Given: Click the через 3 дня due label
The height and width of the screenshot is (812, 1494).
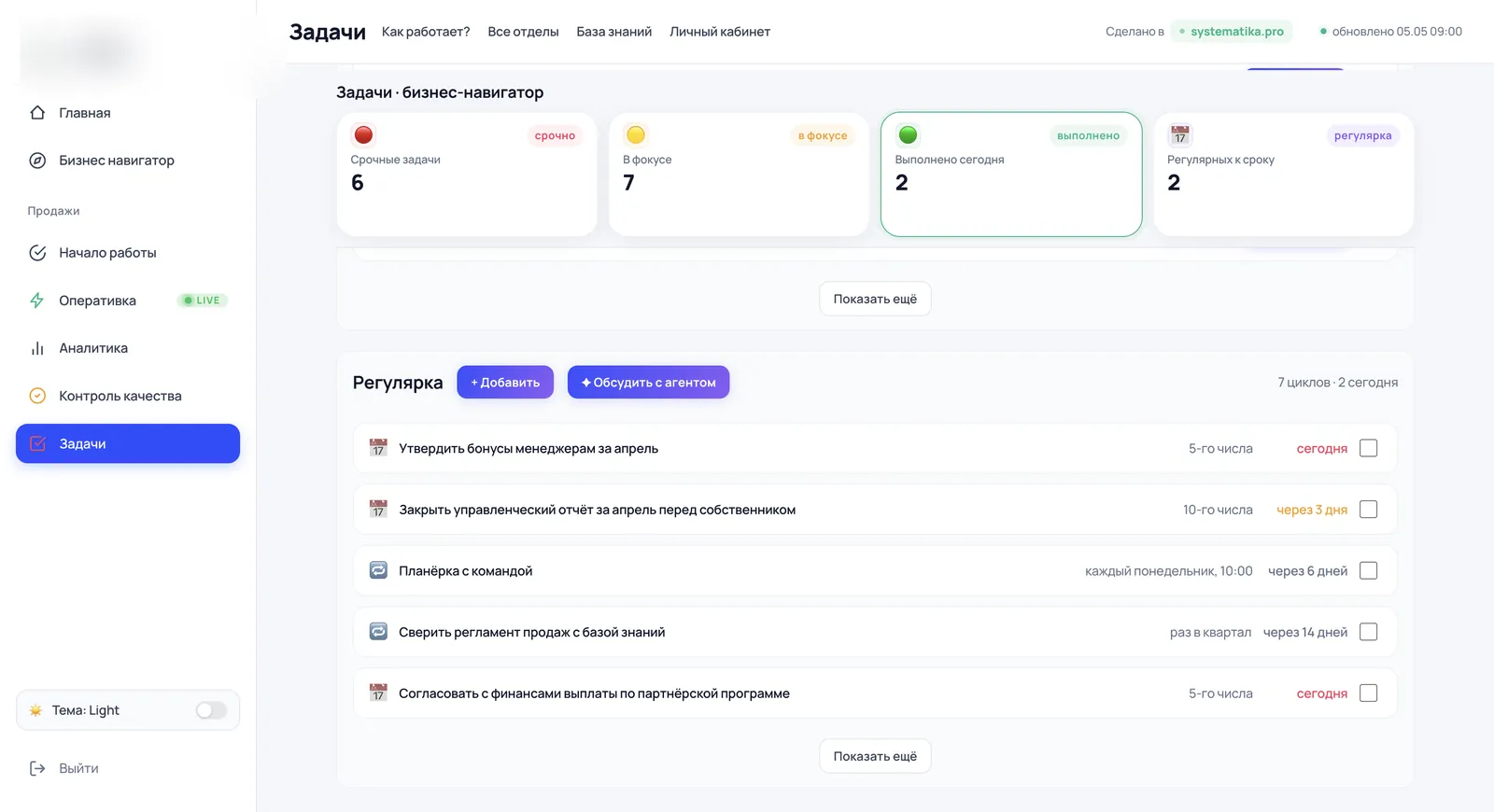Looking at the screenshot, I should [1312, 510].
